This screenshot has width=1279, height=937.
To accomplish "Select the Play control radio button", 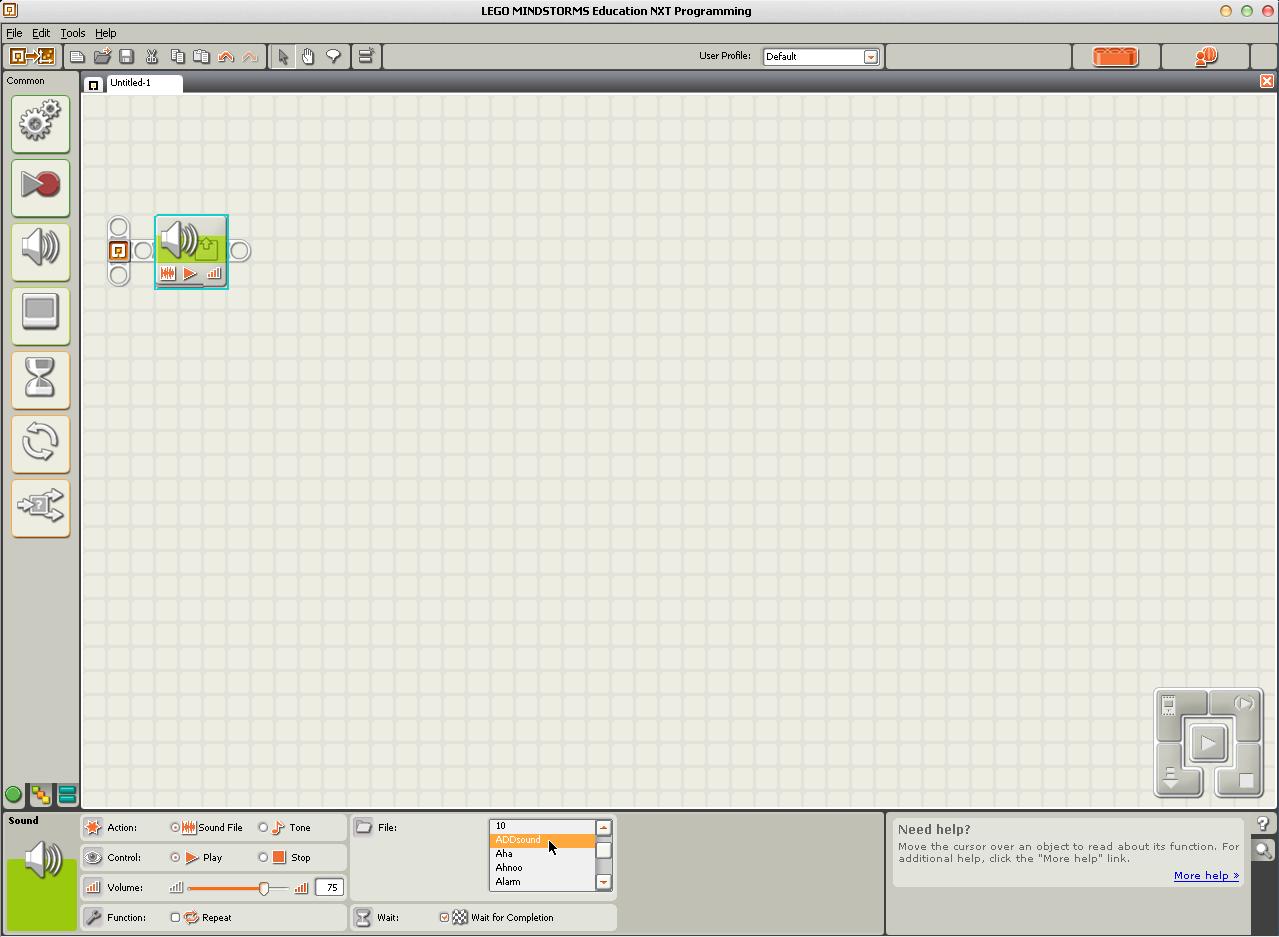I will pyautogui.click(x=175, y=858).
